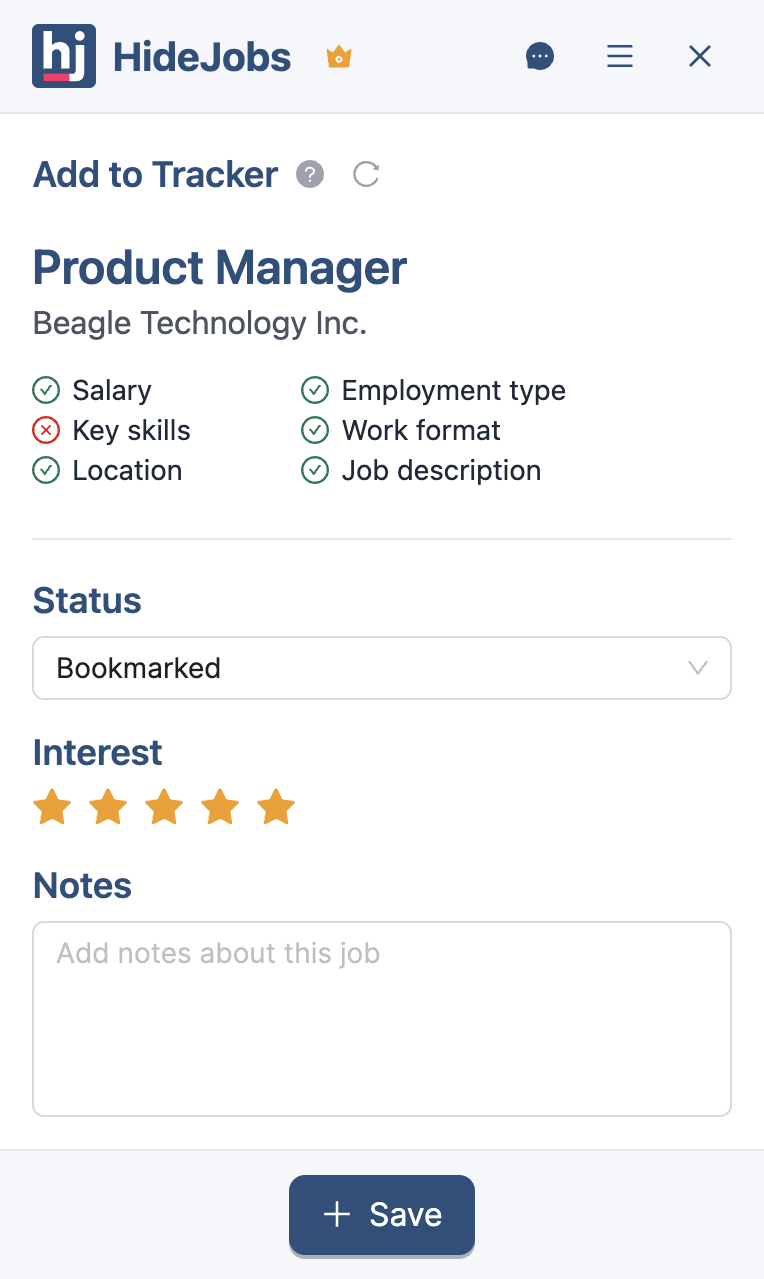The width and height of the screenshot is (764, 1279).
Task: Open the Add to Tracker section
Action: pyautogui.click(x=155, y=174)
